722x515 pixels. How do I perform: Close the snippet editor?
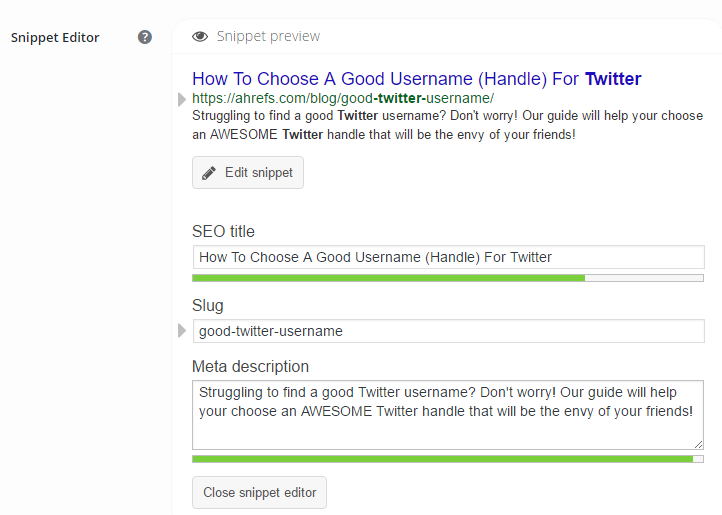click(259, 492)
